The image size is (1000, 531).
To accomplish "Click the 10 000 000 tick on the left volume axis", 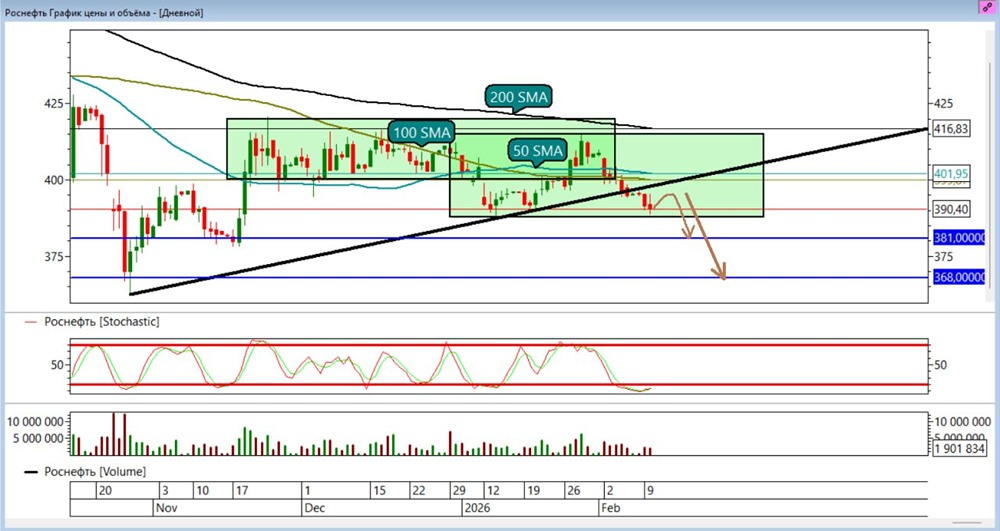I will pyautogui.click(x=35, y=421).
